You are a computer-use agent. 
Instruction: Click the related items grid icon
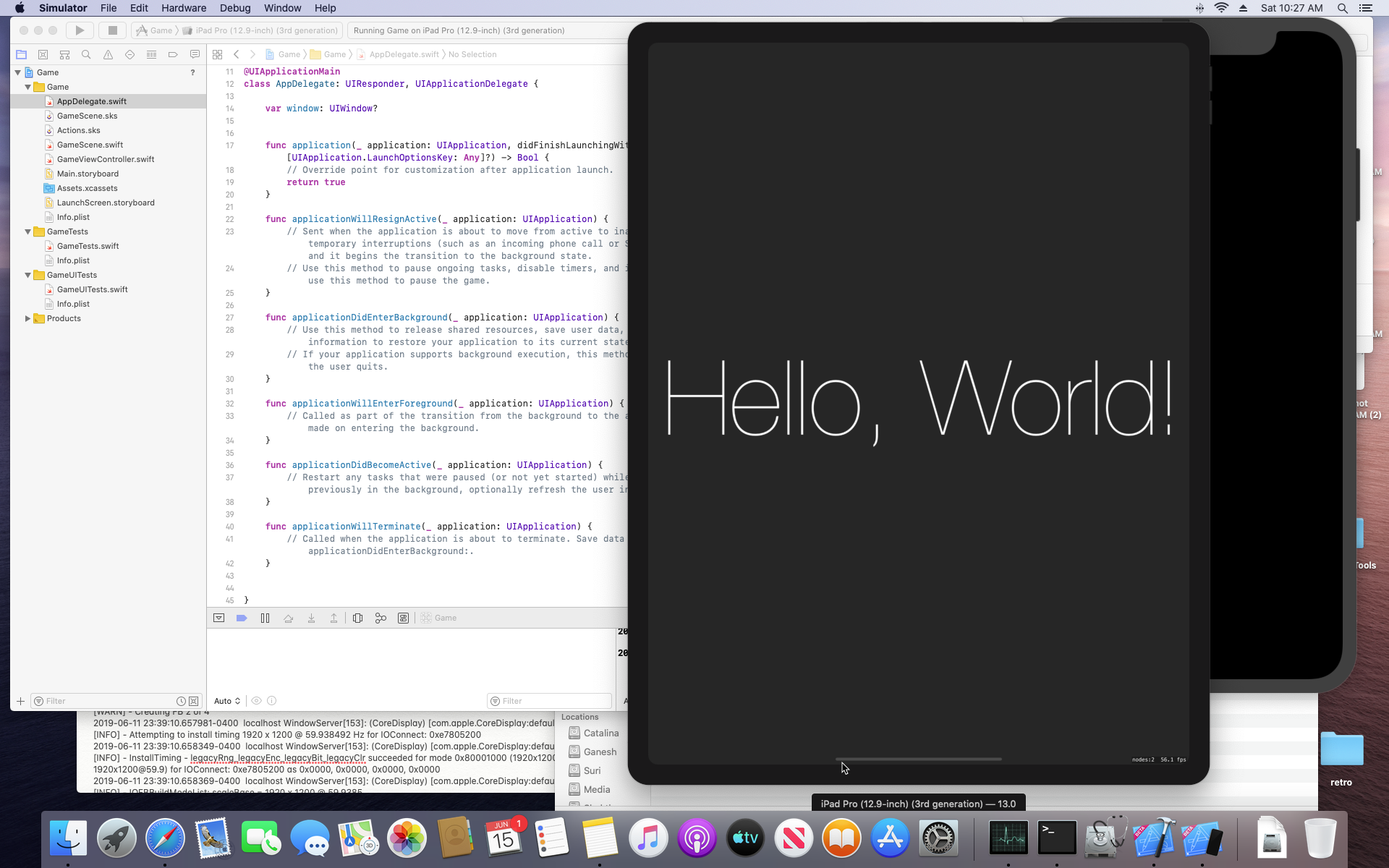[x=217, y=54]
